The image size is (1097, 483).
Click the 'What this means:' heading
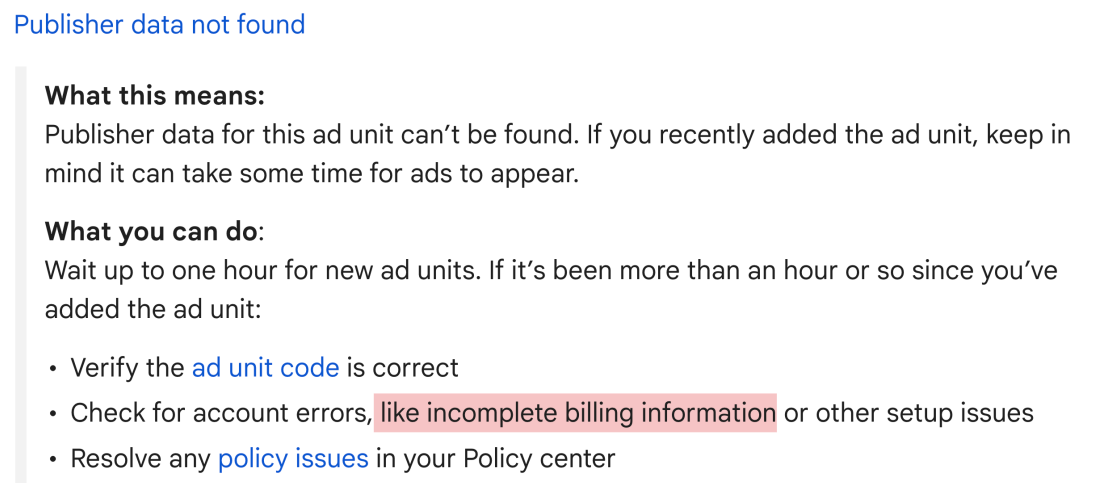155,97
